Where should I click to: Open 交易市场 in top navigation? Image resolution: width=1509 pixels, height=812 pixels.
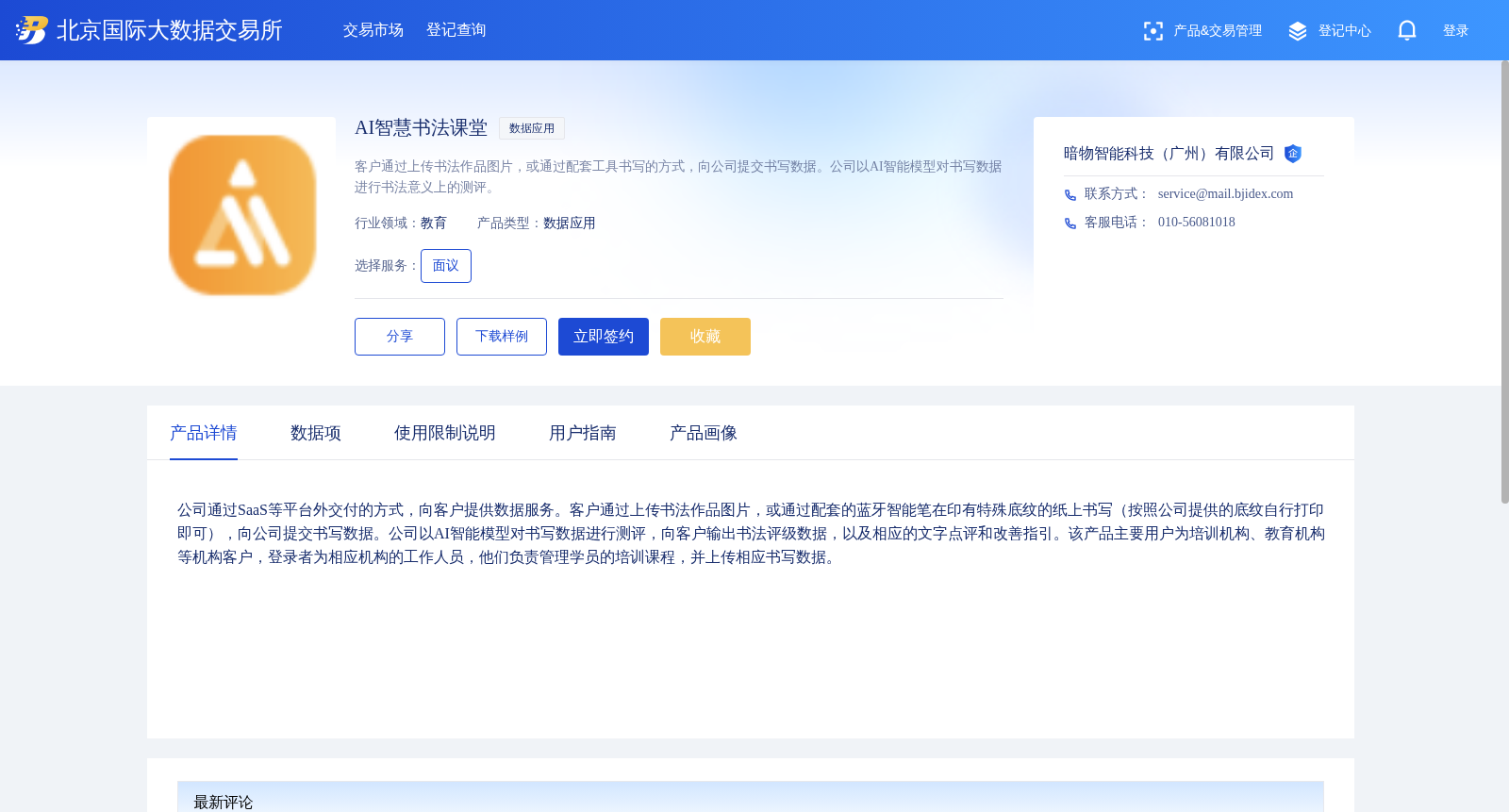373,30
